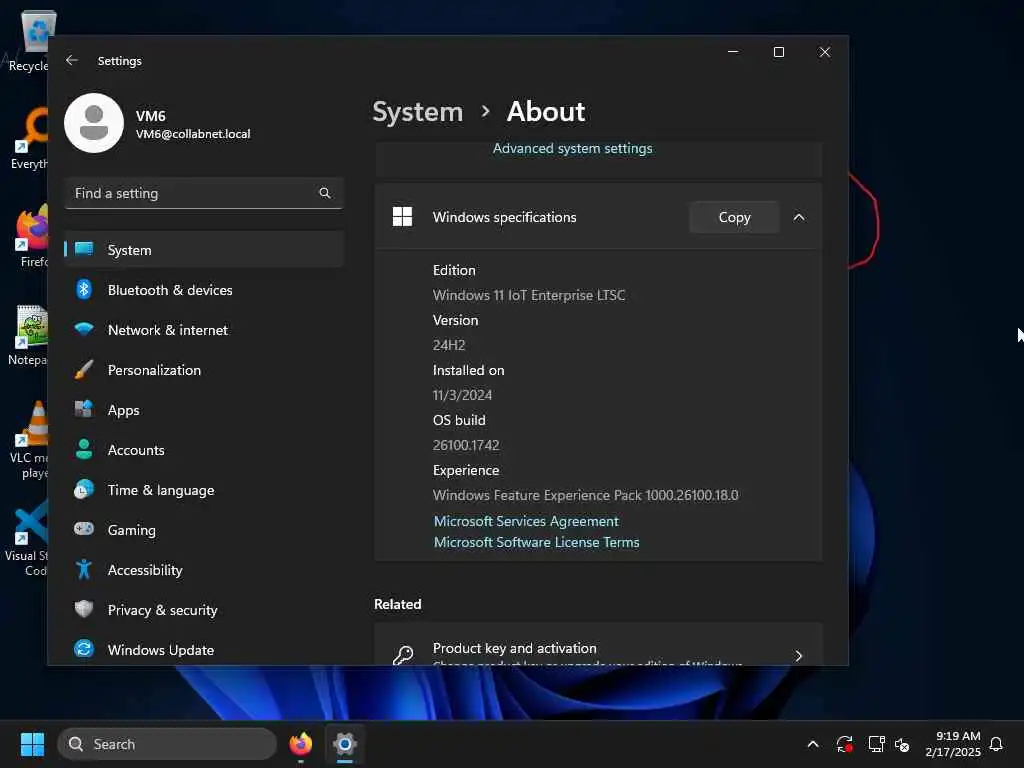Navigate to System in the breadcrumb
Image resolution: width=1024 pixels, height=768 pixels.
[x=417, y=112]
